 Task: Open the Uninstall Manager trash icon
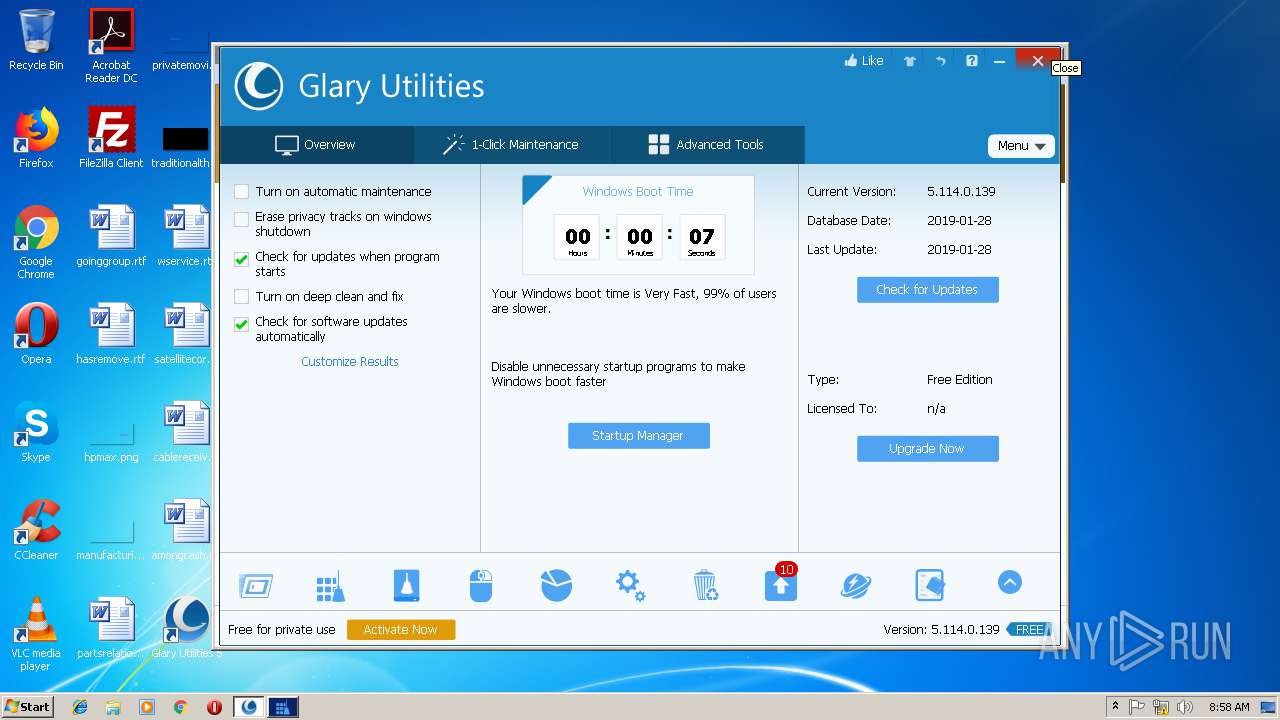coord(705,585)
